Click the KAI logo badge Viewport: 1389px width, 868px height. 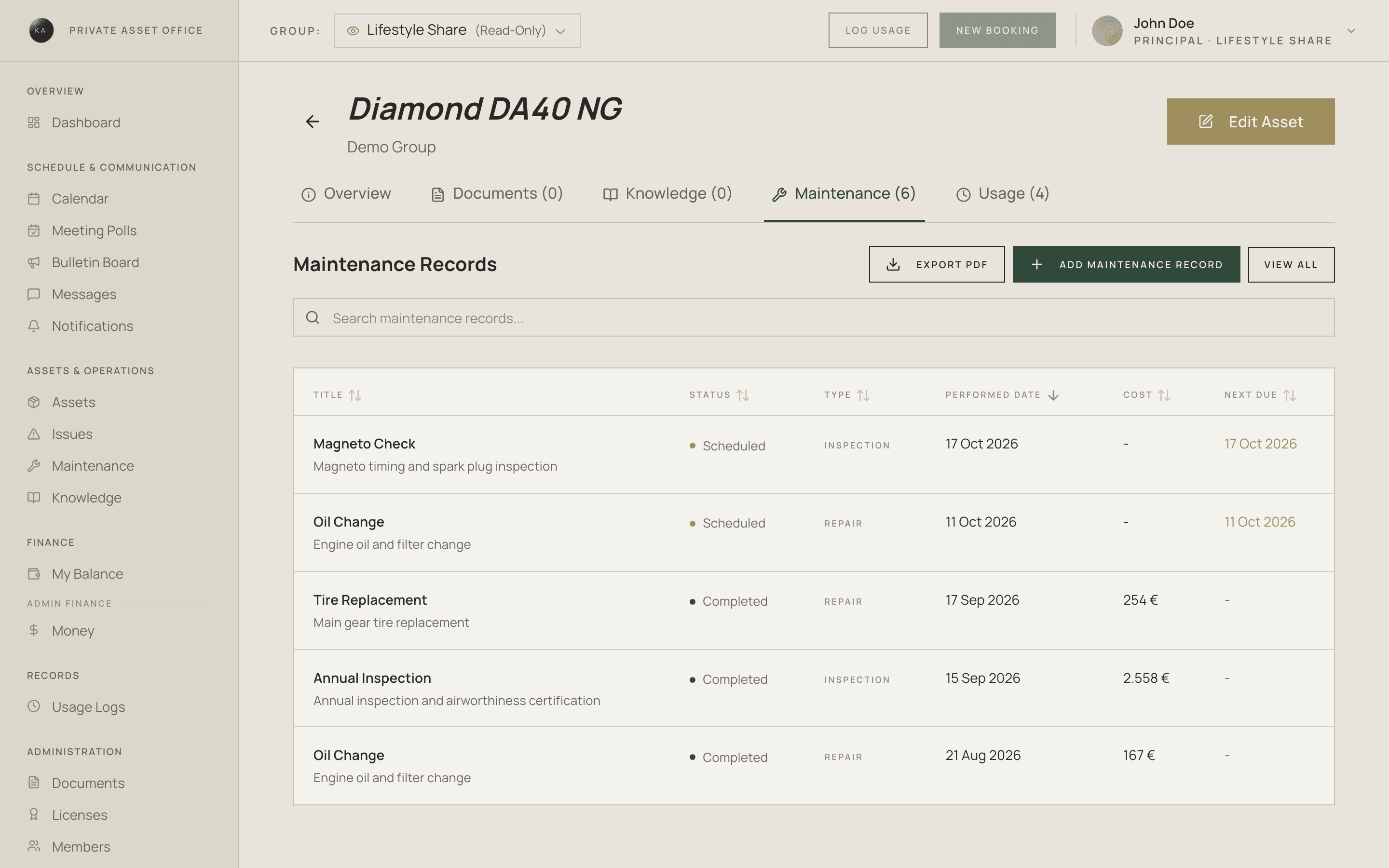click(41, 30)
